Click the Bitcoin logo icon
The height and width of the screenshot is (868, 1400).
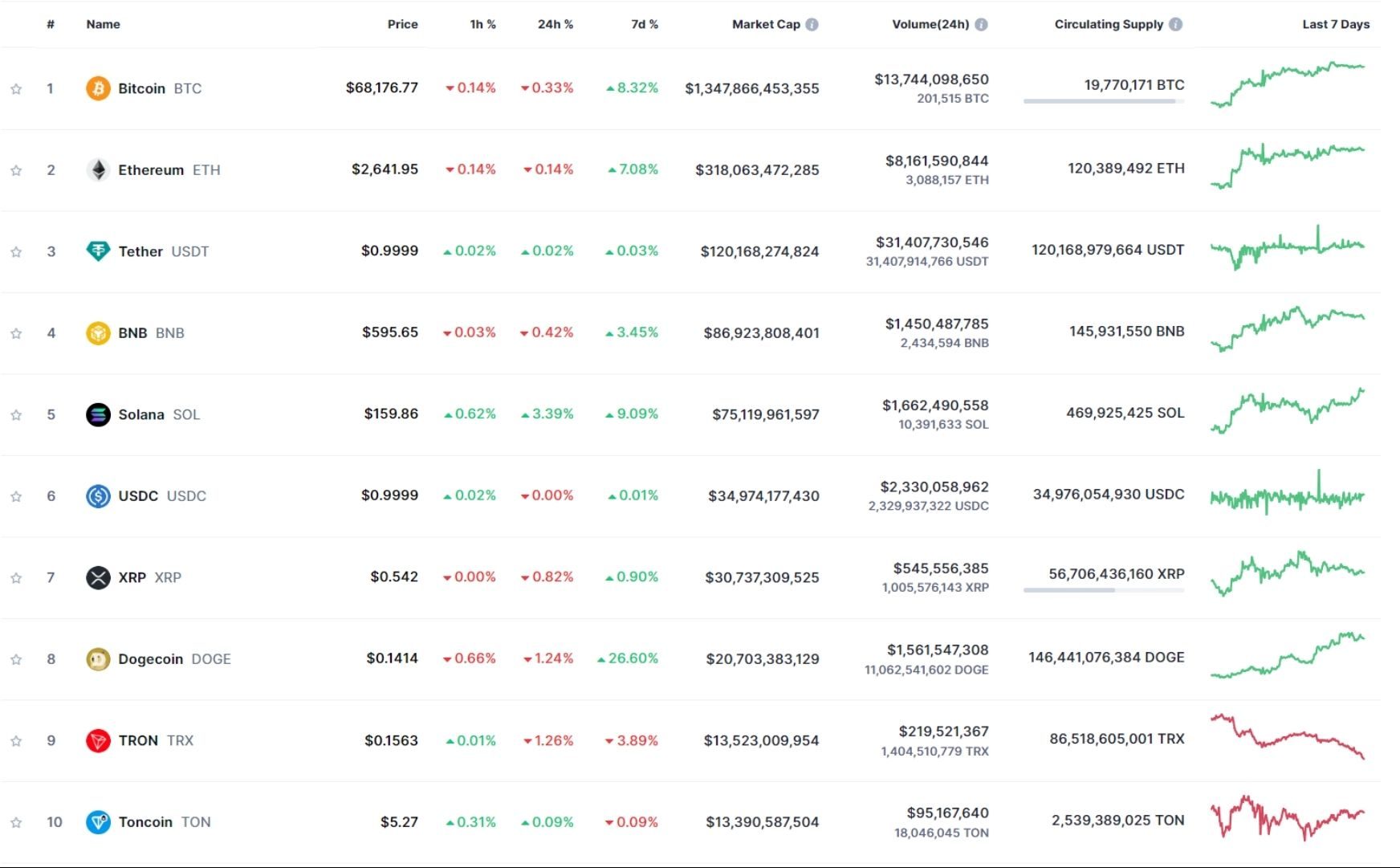point(97,88)
